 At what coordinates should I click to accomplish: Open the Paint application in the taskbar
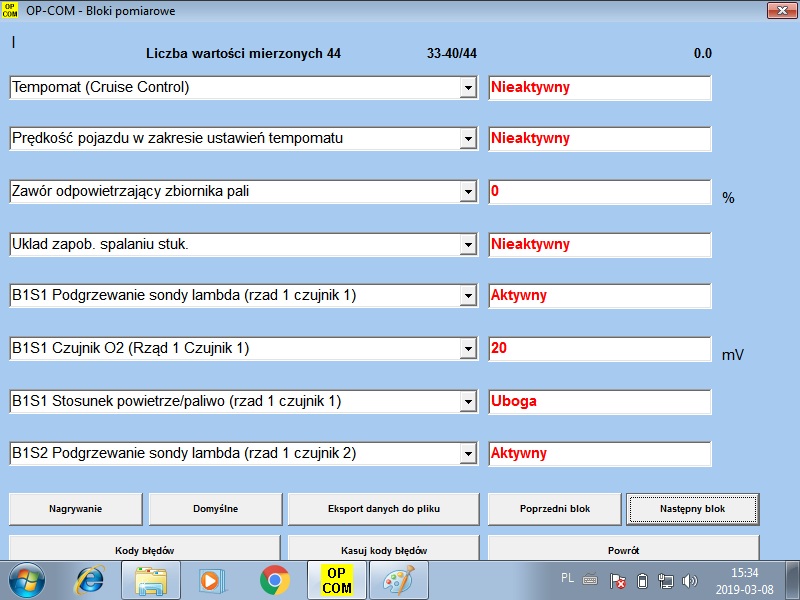(399, 580)
